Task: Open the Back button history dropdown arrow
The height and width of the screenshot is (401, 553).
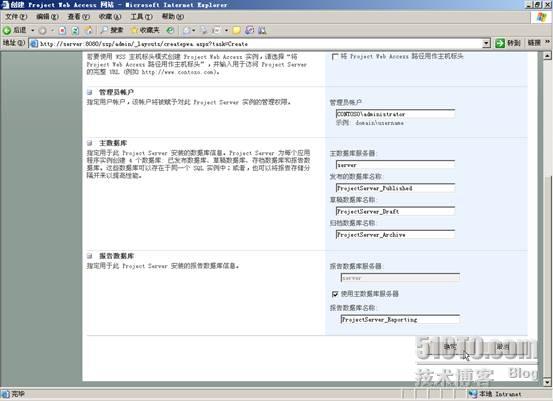Action: [x=32, y=30]
